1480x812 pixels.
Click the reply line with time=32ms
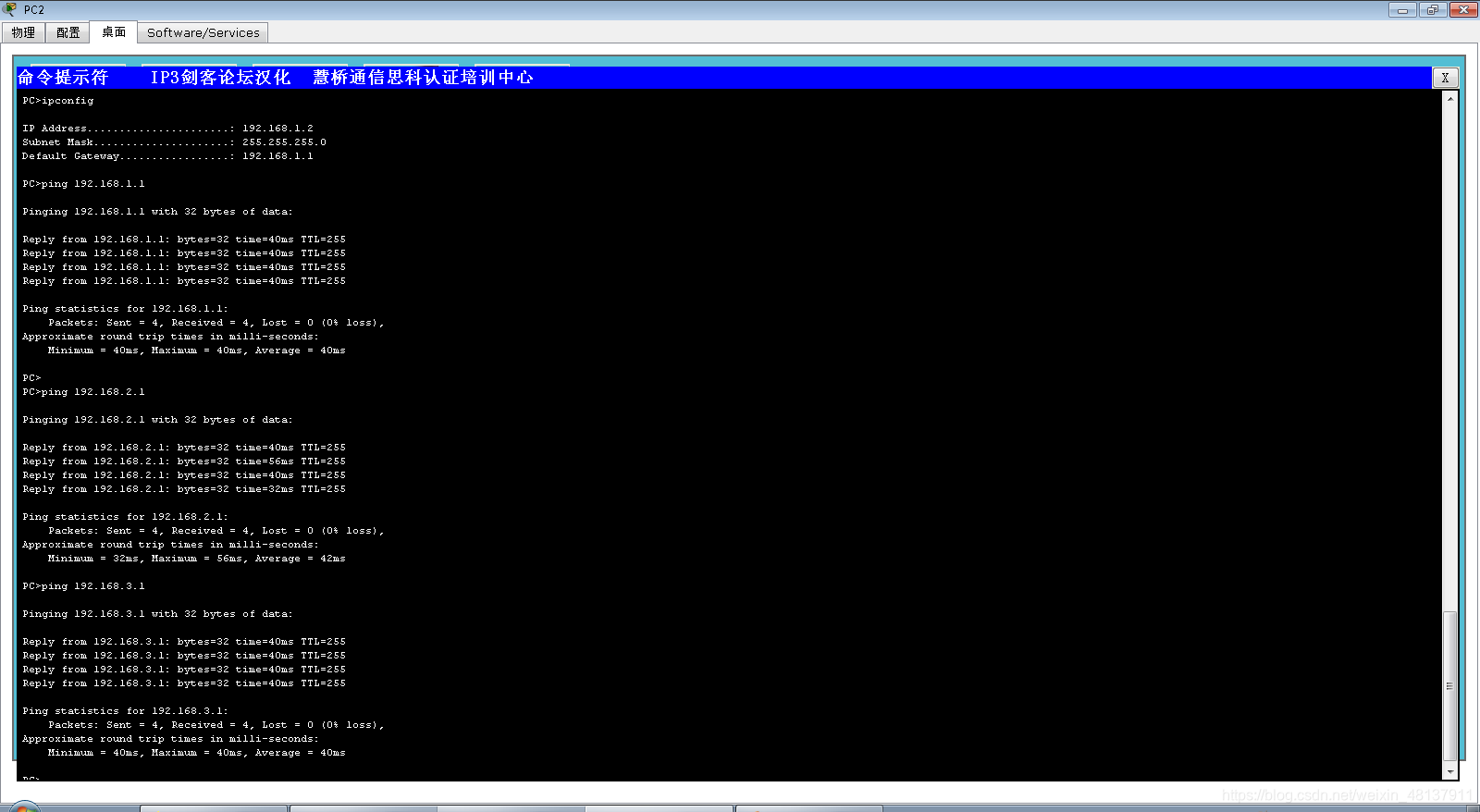pyautogui.click(x=184, y=489)
